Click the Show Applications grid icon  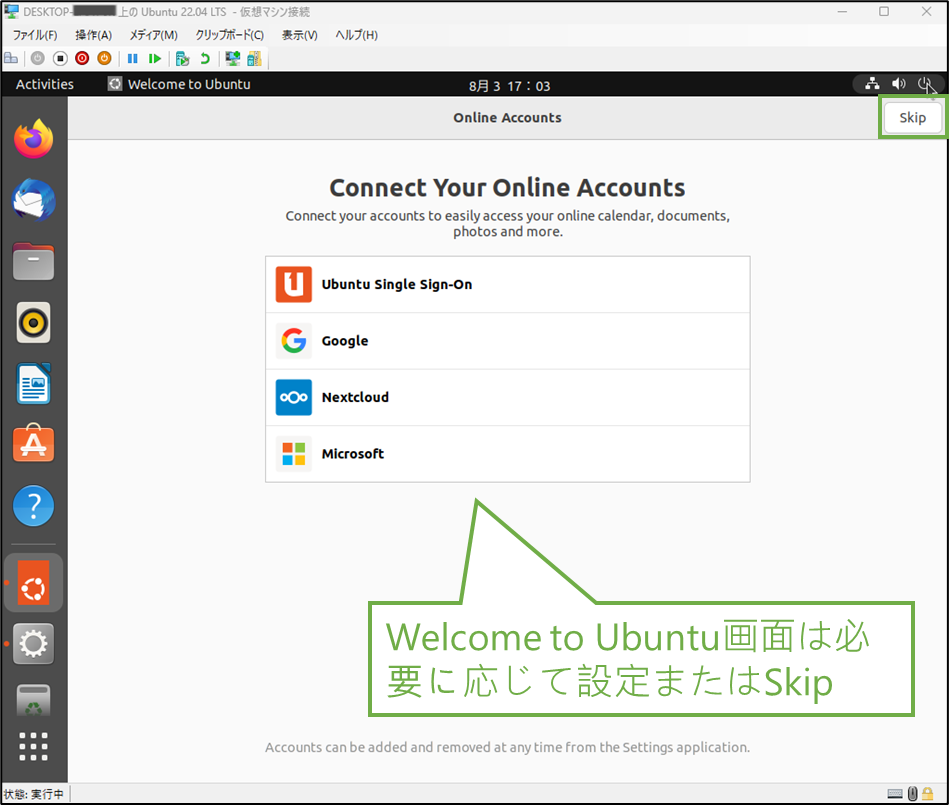(33, 745)
